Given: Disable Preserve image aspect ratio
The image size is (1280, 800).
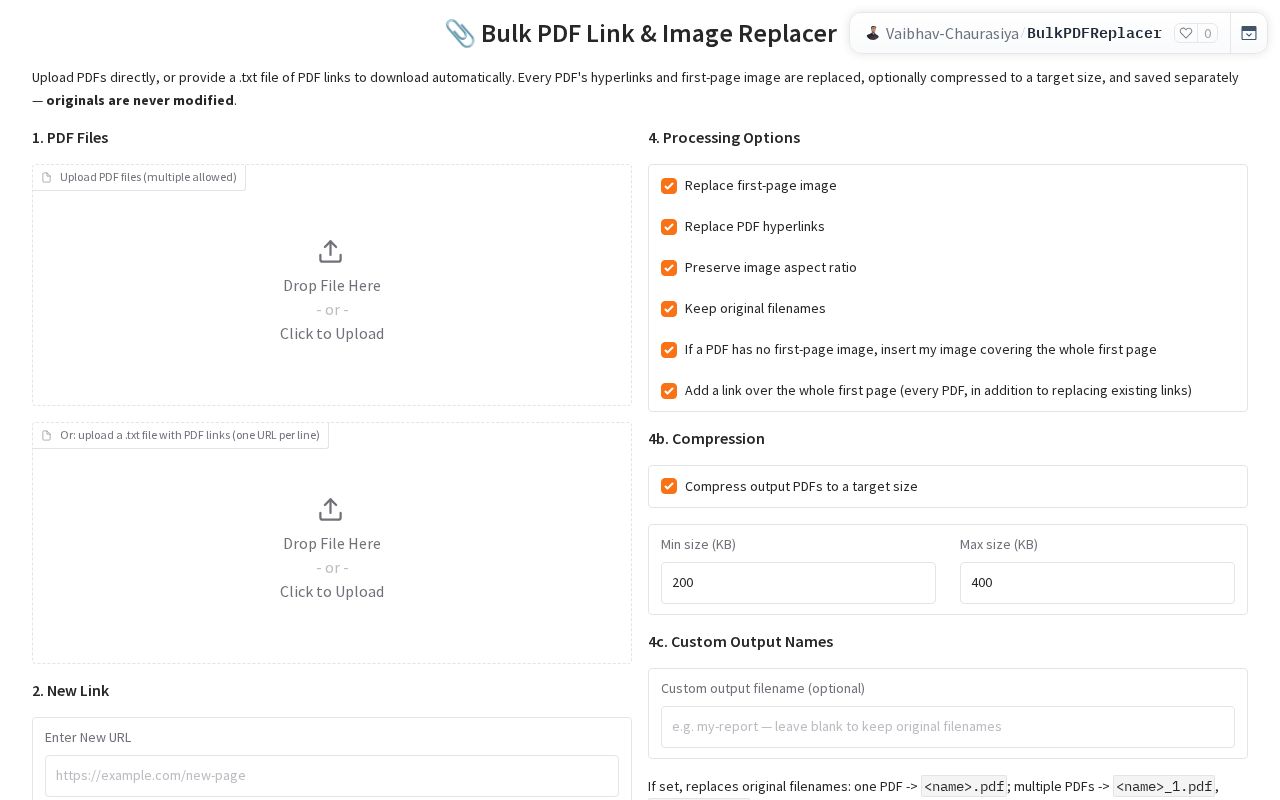Looking at the screenshot, I should click(x=669, y=268).
